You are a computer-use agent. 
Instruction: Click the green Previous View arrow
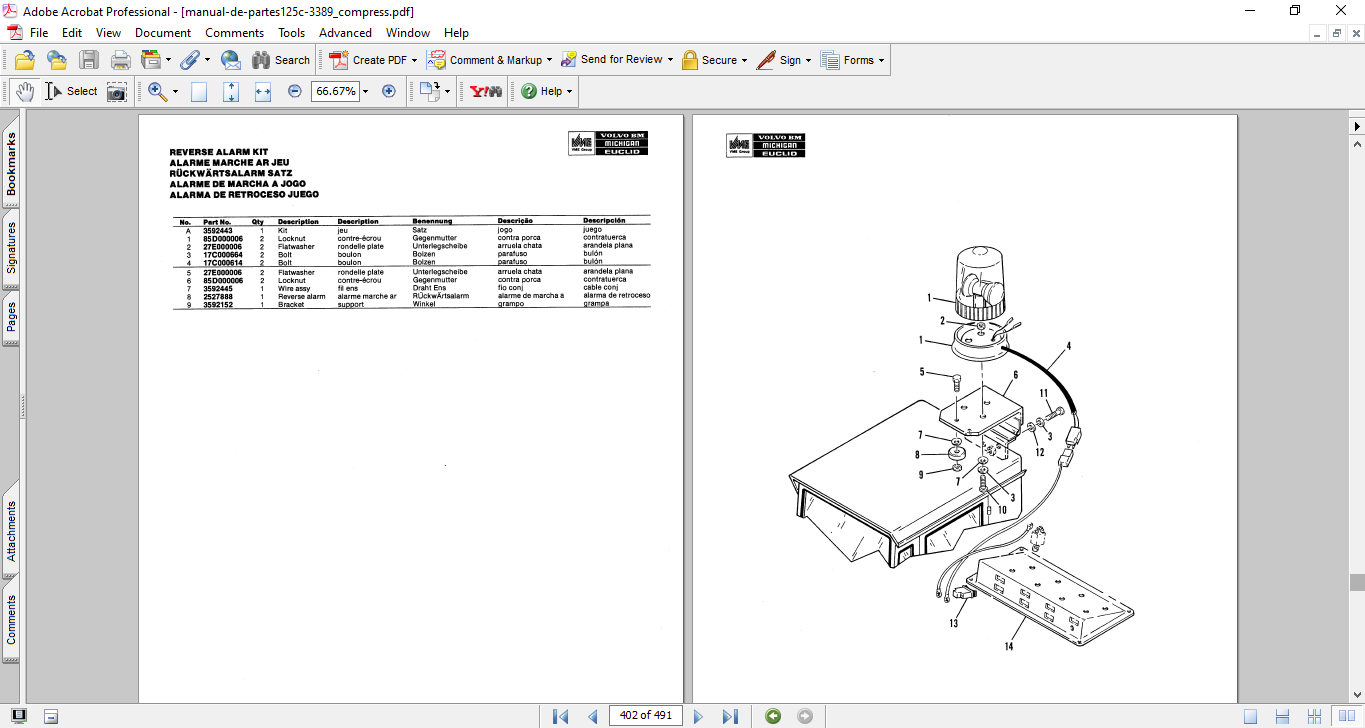(773, 716)
